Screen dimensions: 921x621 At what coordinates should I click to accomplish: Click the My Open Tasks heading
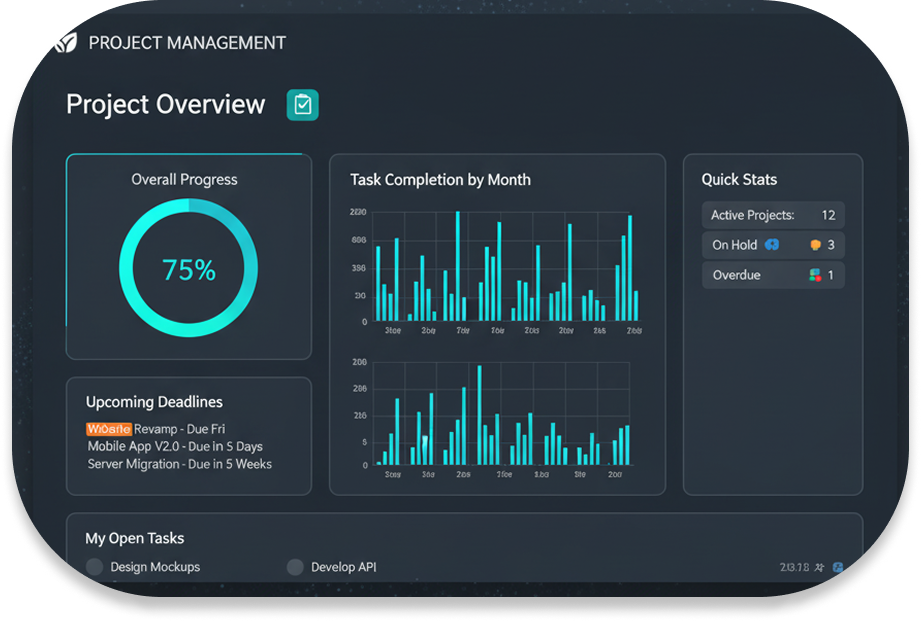click(x=134, y=538)
